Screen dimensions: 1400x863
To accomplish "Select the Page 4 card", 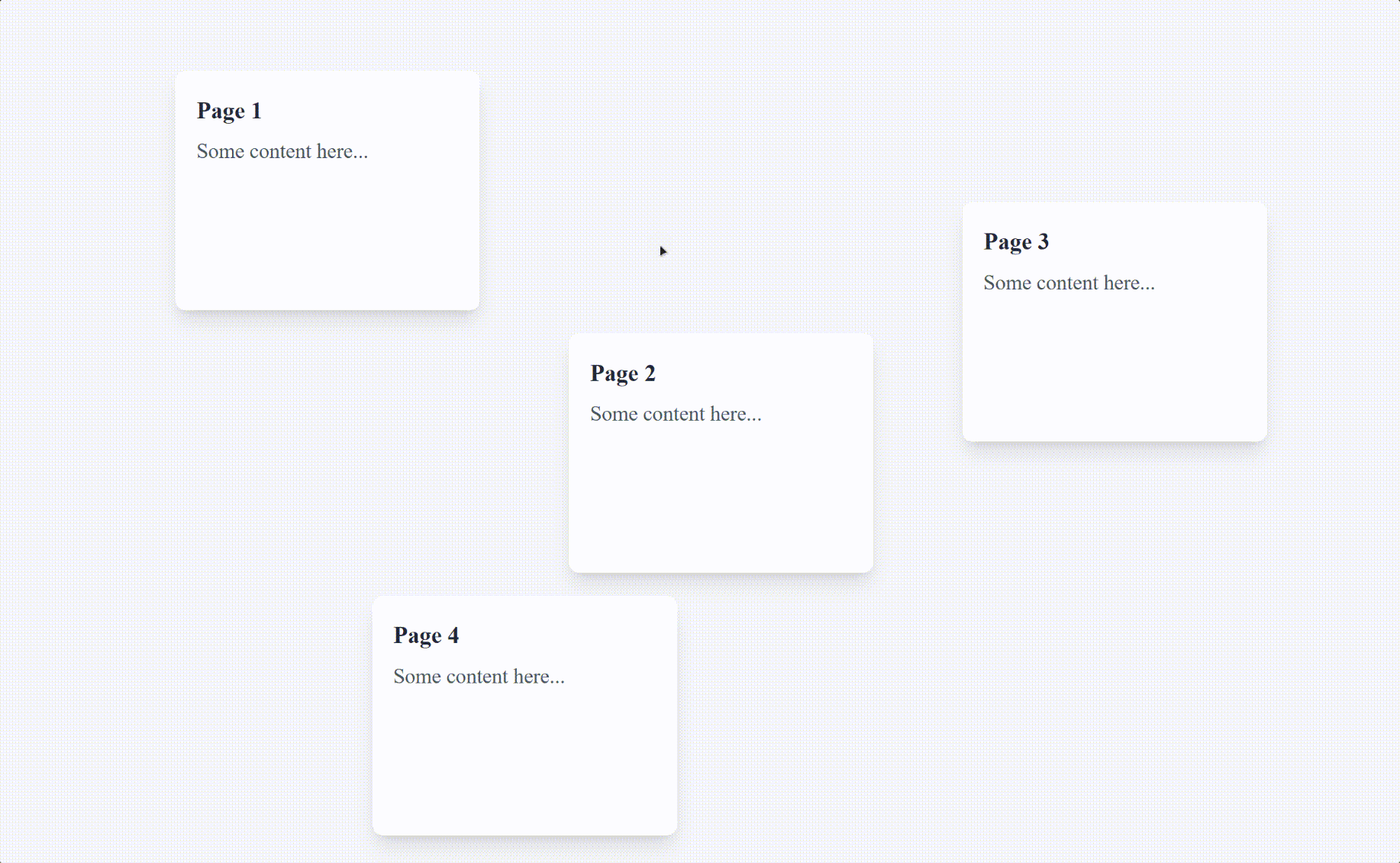I will [x=524, y=716].
